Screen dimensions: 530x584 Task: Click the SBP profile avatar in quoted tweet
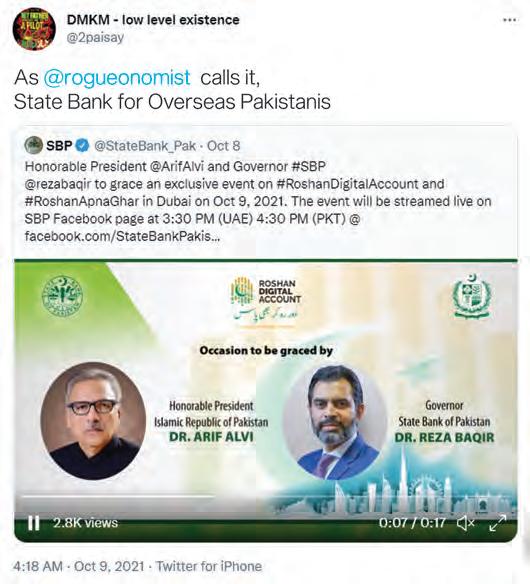coord(34,145)
